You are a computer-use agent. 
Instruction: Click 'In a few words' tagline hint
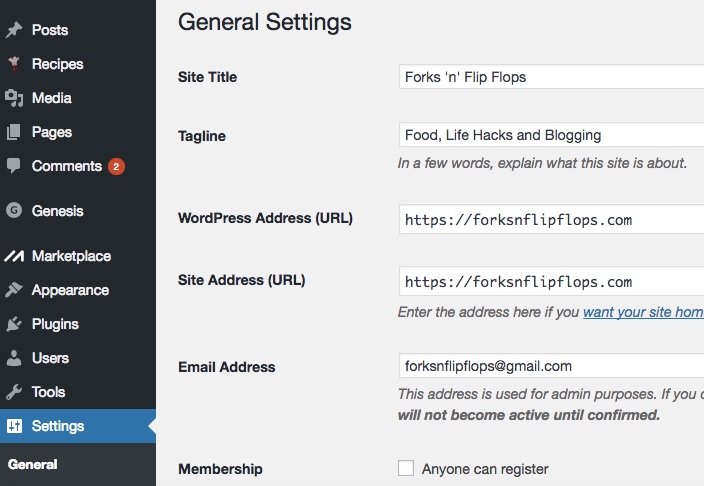pyautogui.click(x=542, y=163)
